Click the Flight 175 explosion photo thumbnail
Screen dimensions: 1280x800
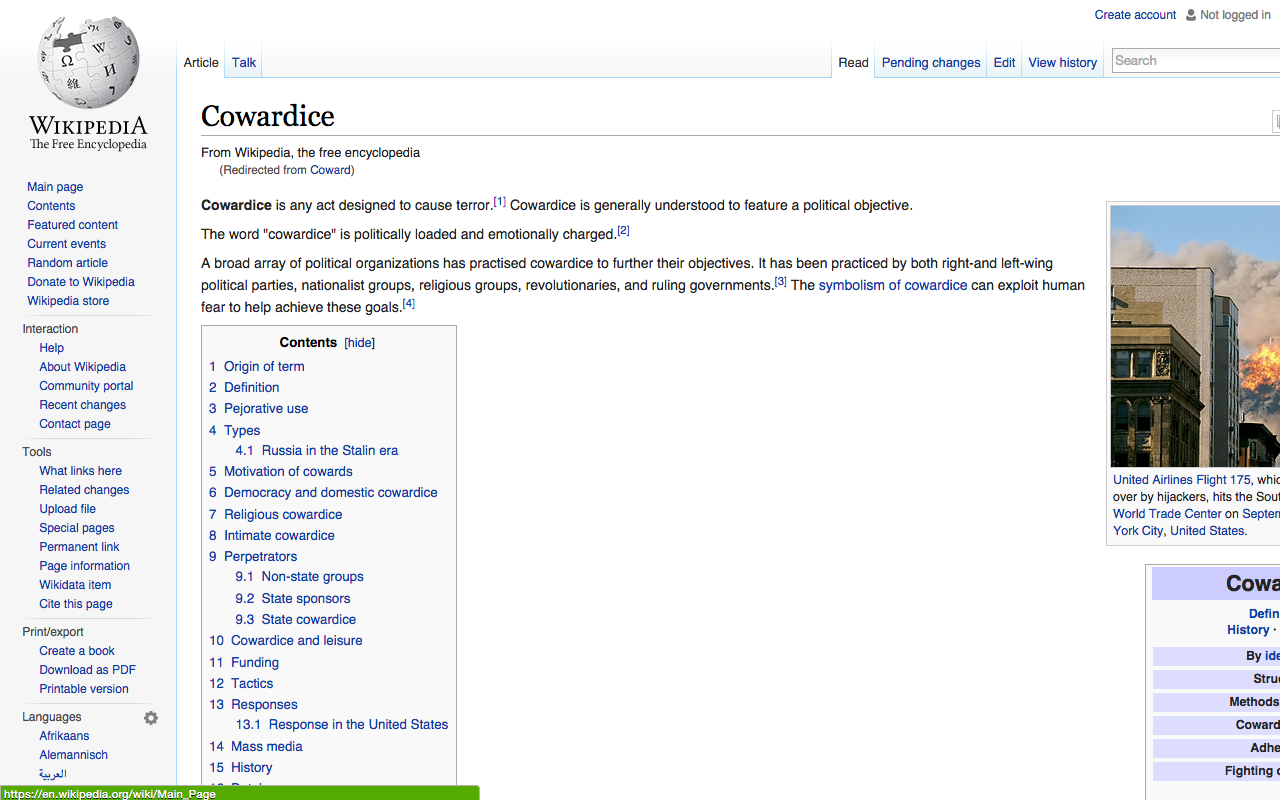1195,336
